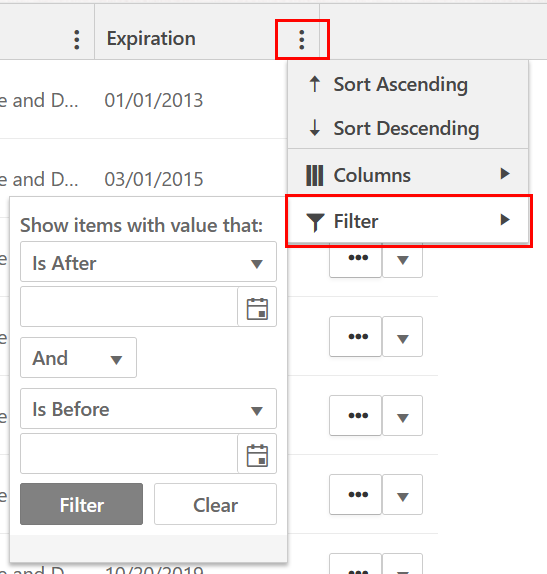
Task: Choose Sort Descending from the column menu
Action: [x=408, y=128]
